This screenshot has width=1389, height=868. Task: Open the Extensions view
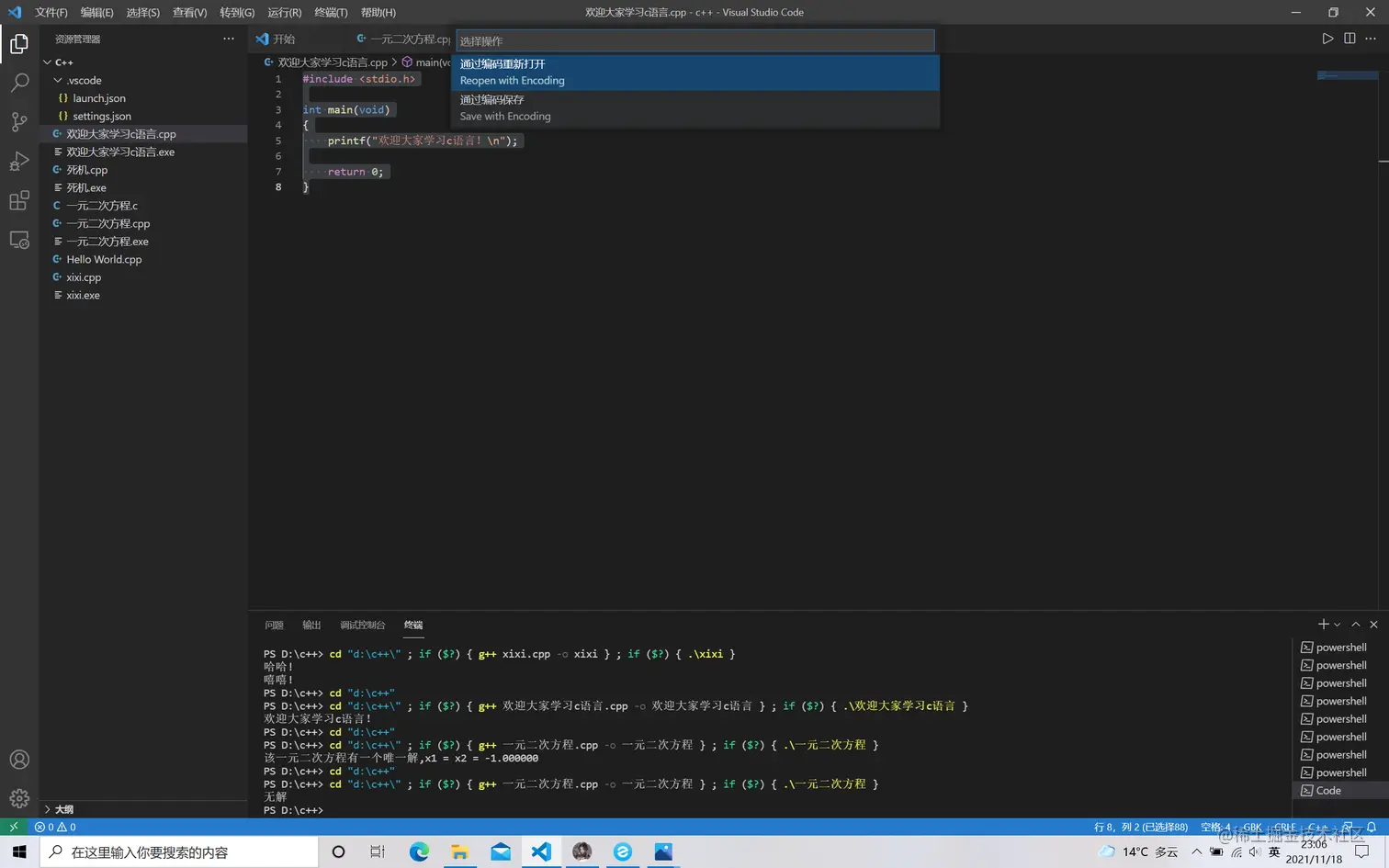[19, 201]
